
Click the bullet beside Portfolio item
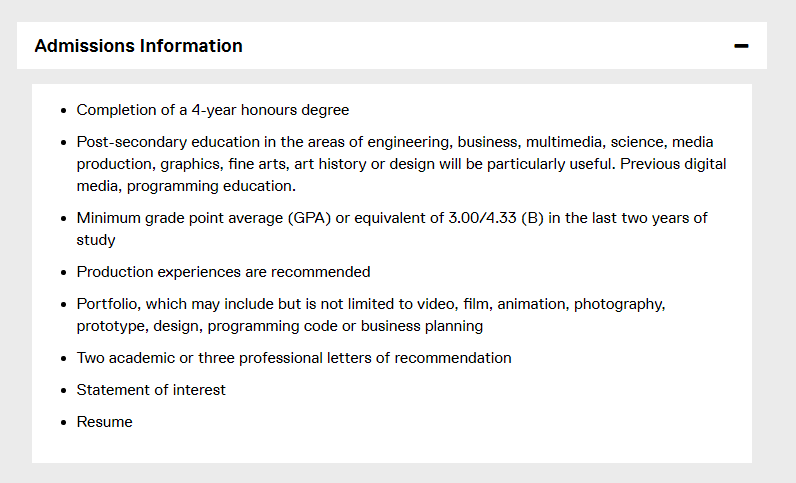[x=63, y=304]
